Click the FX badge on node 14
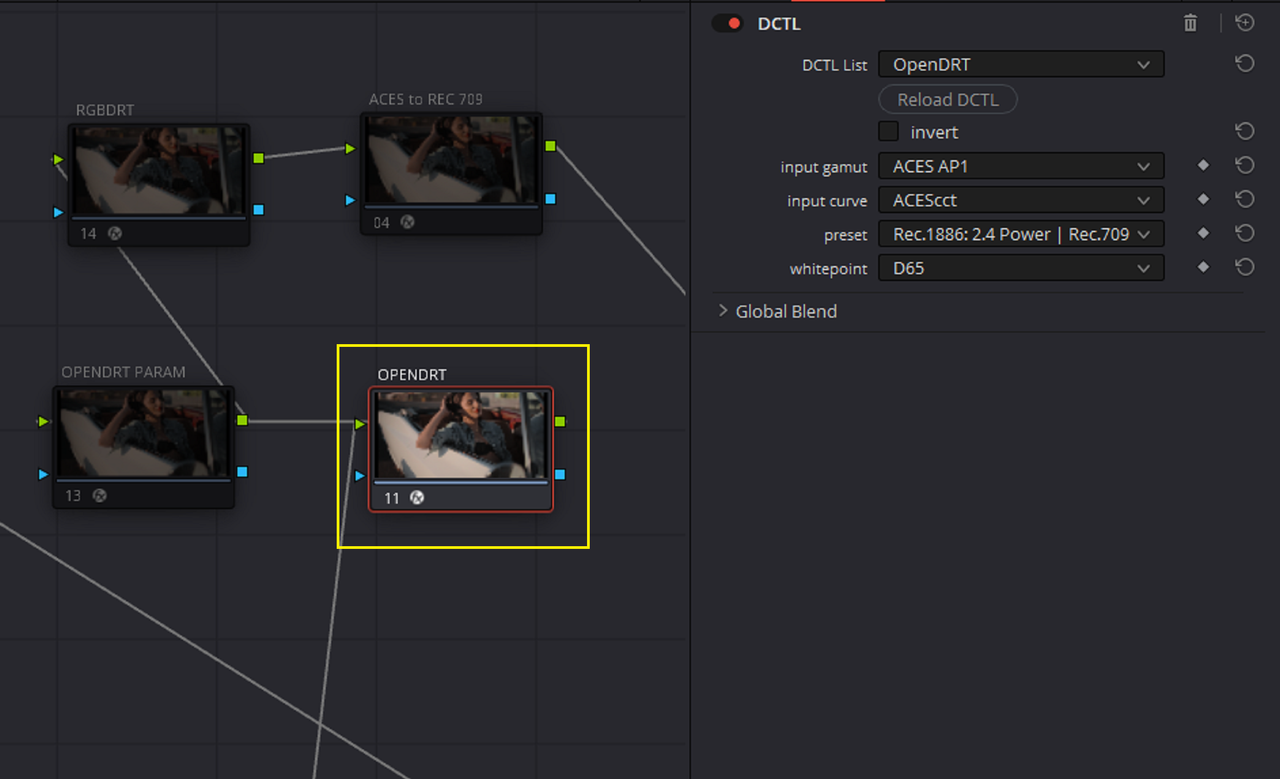 [x=115, y=233]
